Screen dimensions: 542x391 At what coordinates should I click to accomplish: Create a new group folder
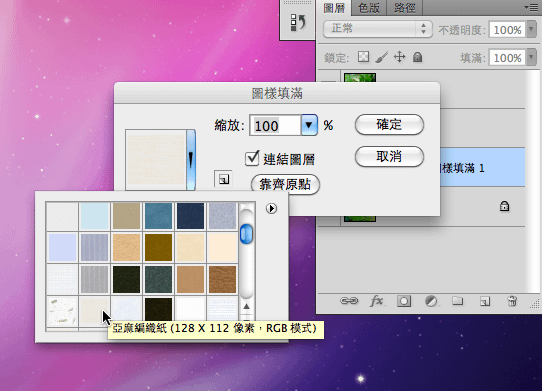[458, 301]
